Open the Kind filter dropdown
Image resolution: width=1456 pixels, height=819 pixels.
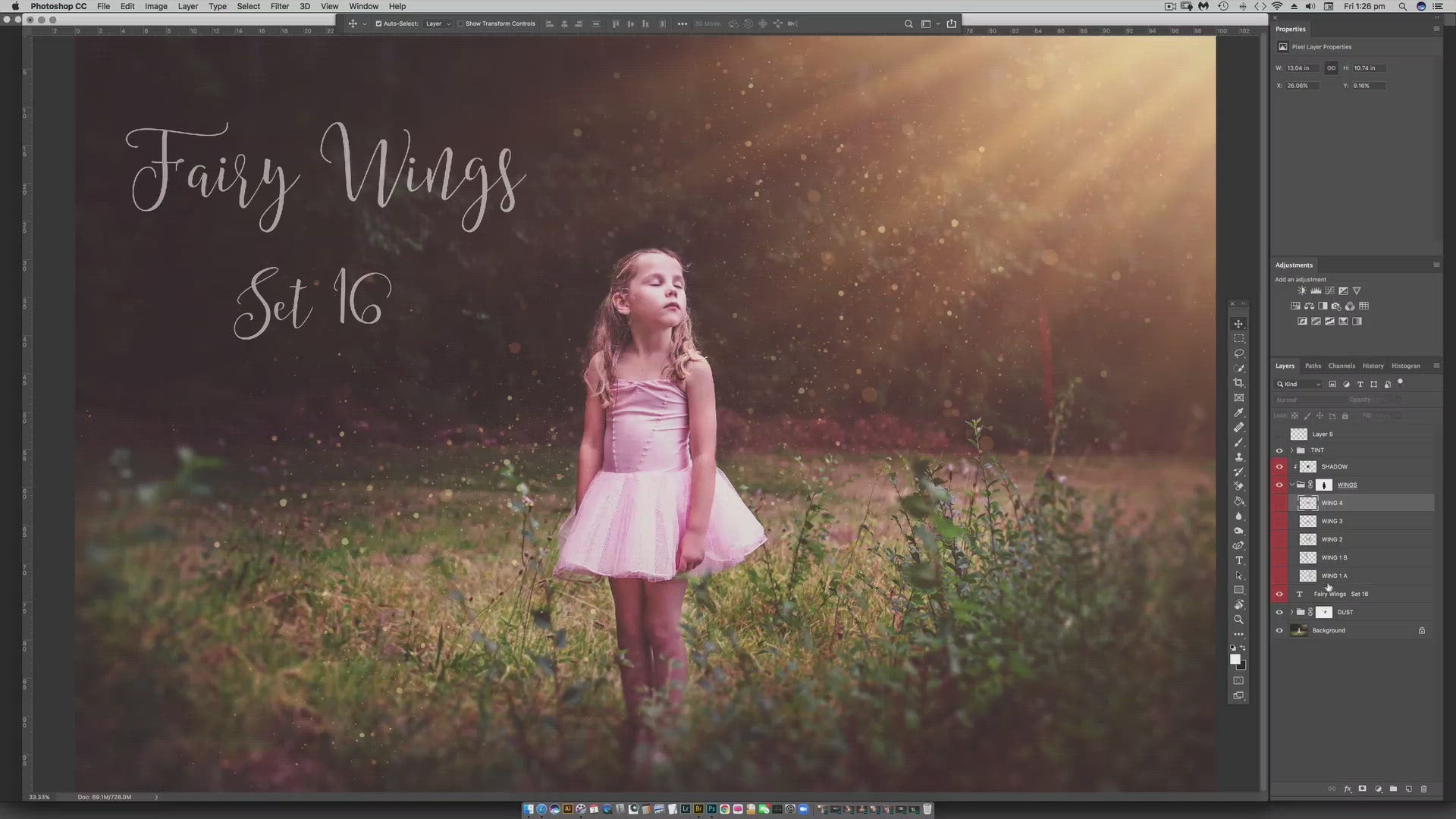click(1299, 384)
